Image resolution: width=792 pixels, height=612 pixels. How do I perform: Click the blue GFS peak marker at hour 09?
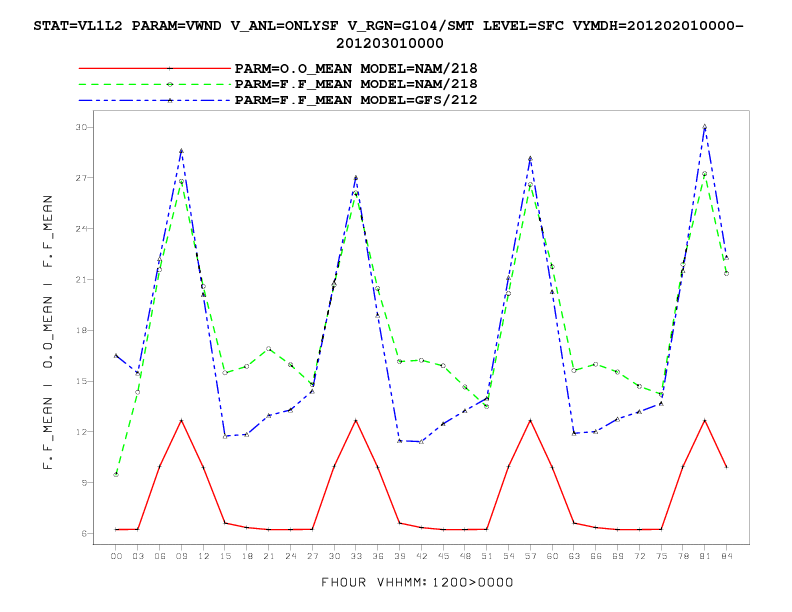181,151
